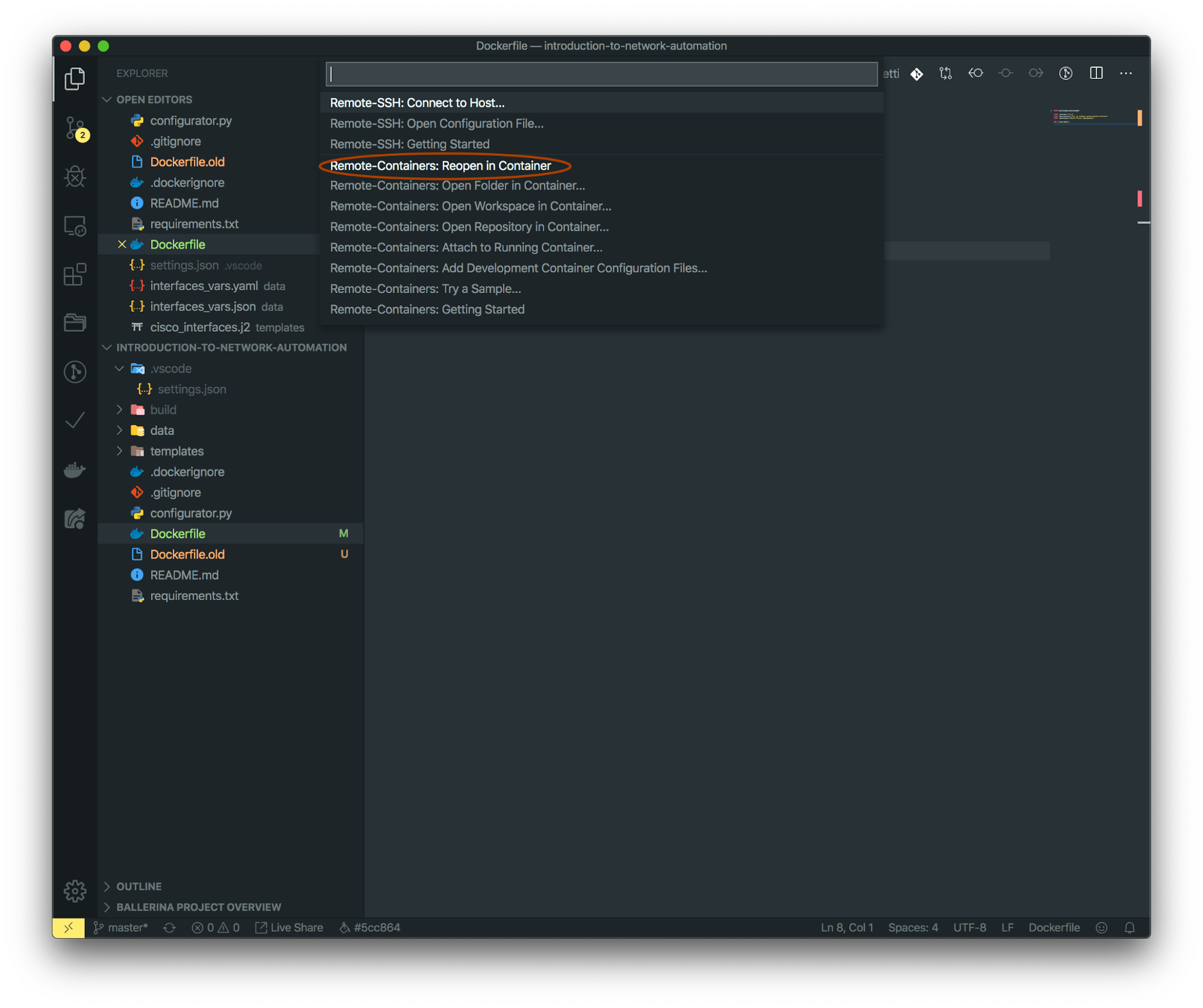Viewport: 1203px width, 1008px height.
Task: Collapse the .vscode folder
Action: (119, 368)
